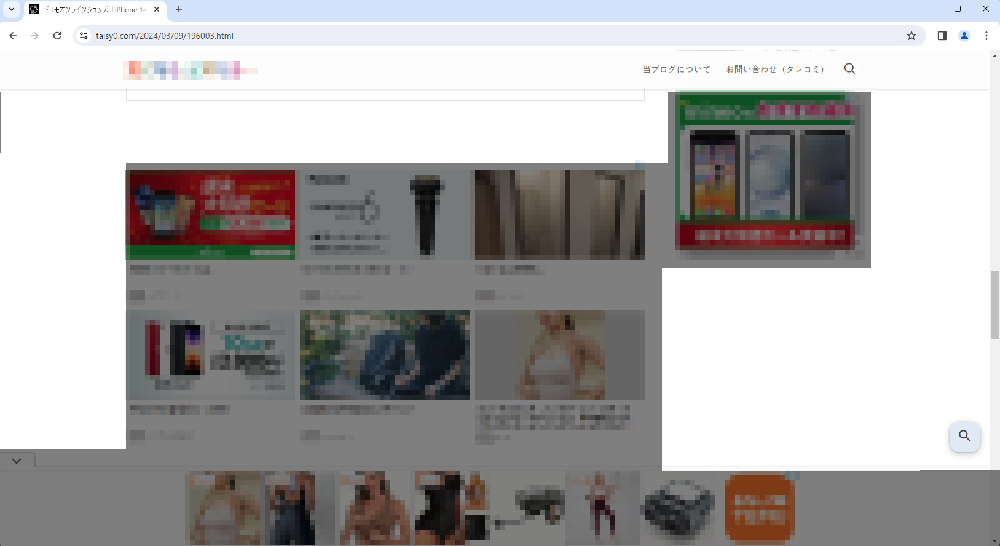Open the orange TEMU ad at bottom
This screenshot has width=1000, height=546.
click(759, 508)
